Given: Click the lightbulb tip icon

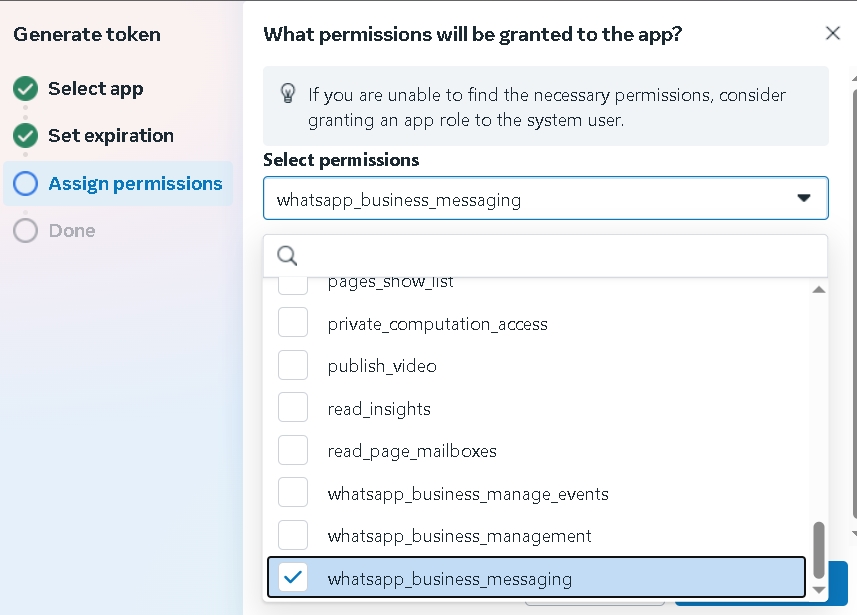Looking at the screenshot, I should 287,94.
